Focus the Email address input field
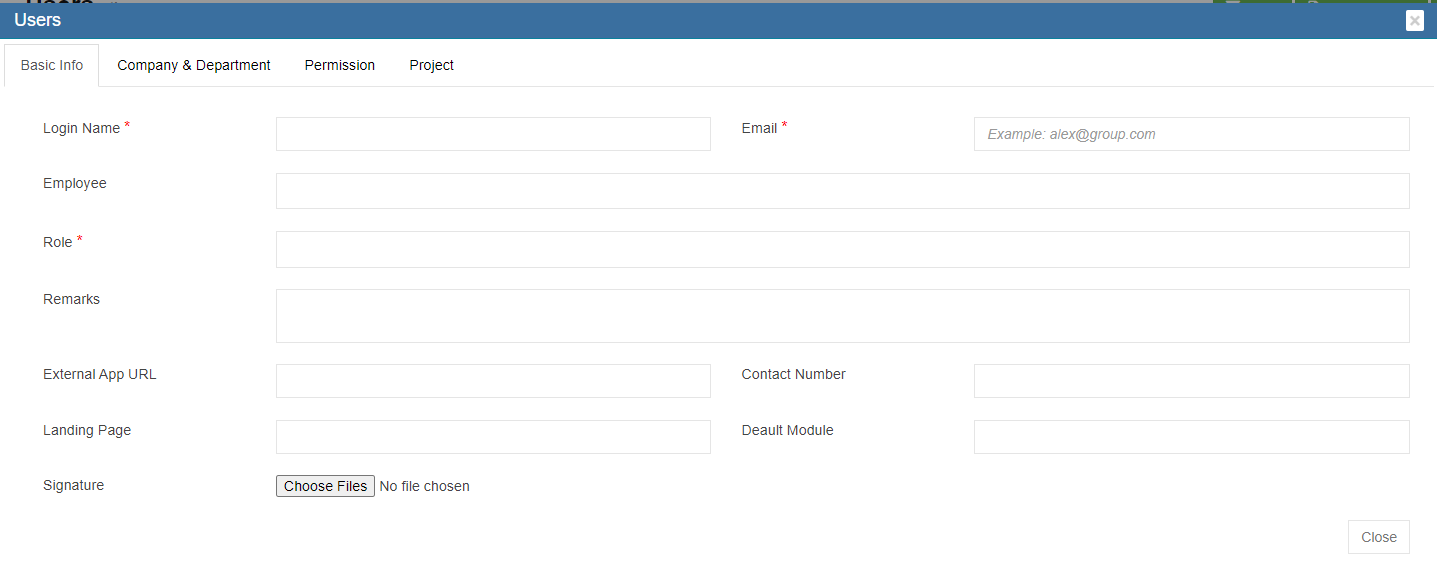Image resolution: width=1437 pixels, height=576 pixels. 1191,134
